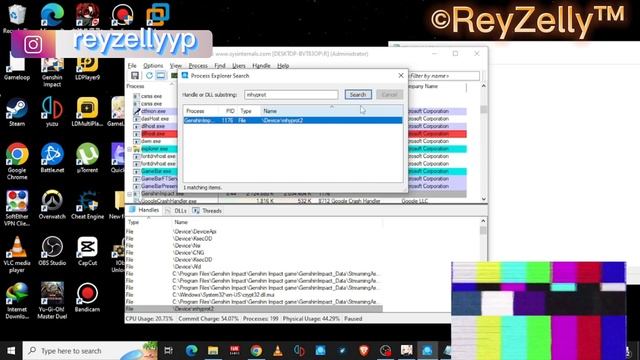The height and width of the screenshot is (360, 640).
Task: Open the Bandicam desktop shortcut
Action: click(x=87, y=298)
